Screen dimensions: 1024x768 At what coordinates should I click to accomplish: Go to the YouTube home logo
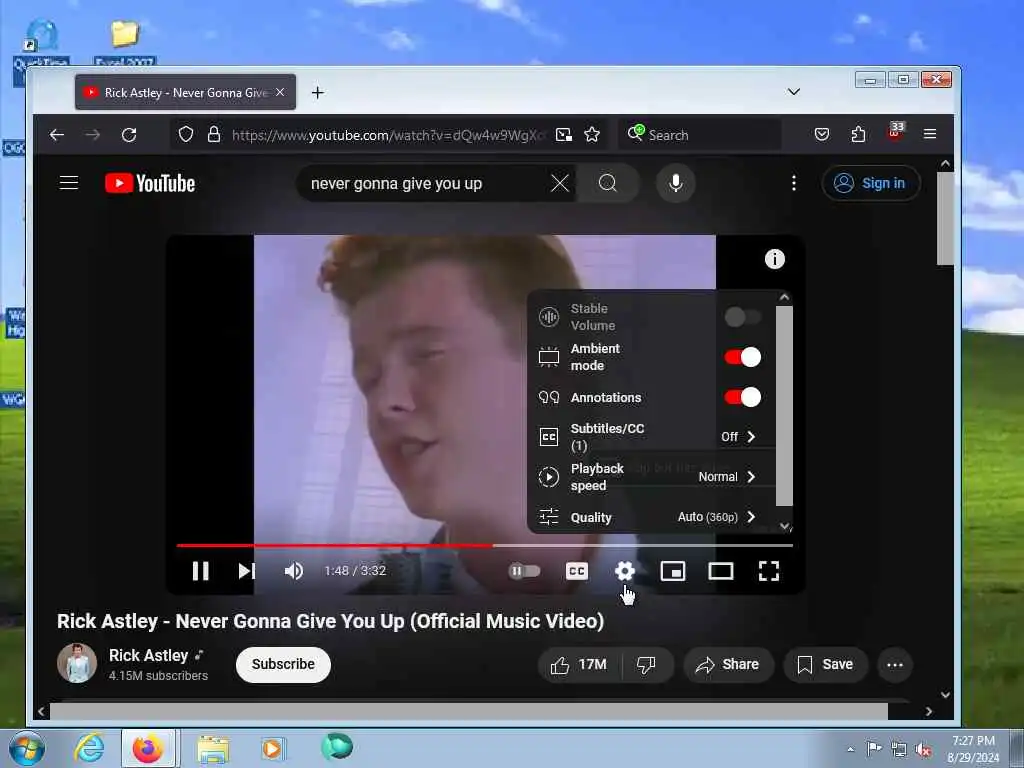[150, 184]
